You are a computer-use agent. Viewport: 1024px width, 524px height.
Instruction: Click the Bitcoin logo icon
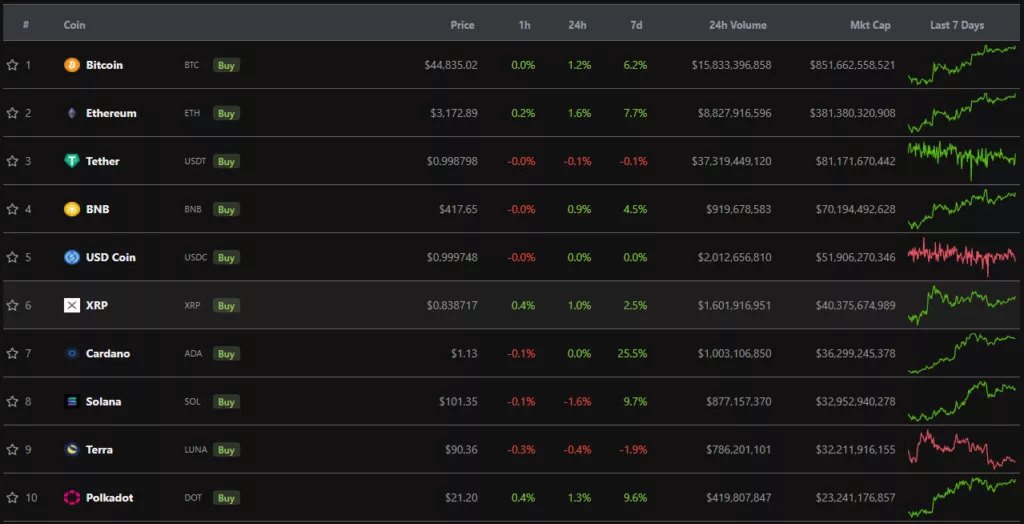tap(71, 65)
